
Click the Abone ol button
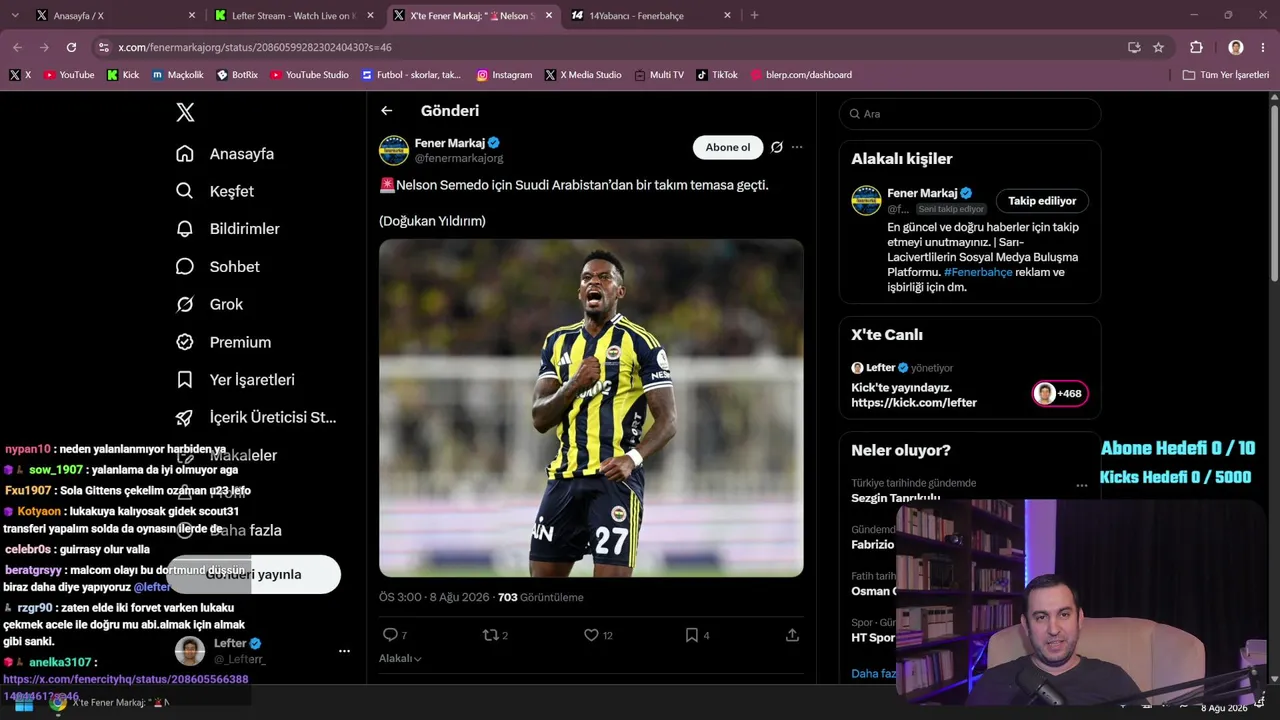pos(728,147)
